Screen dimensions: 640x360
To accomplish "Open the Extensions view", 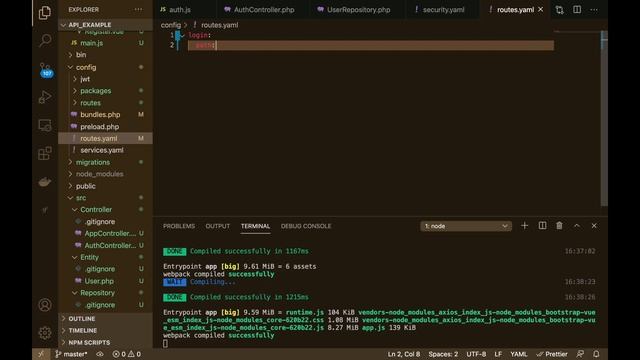I will (44, 153).
